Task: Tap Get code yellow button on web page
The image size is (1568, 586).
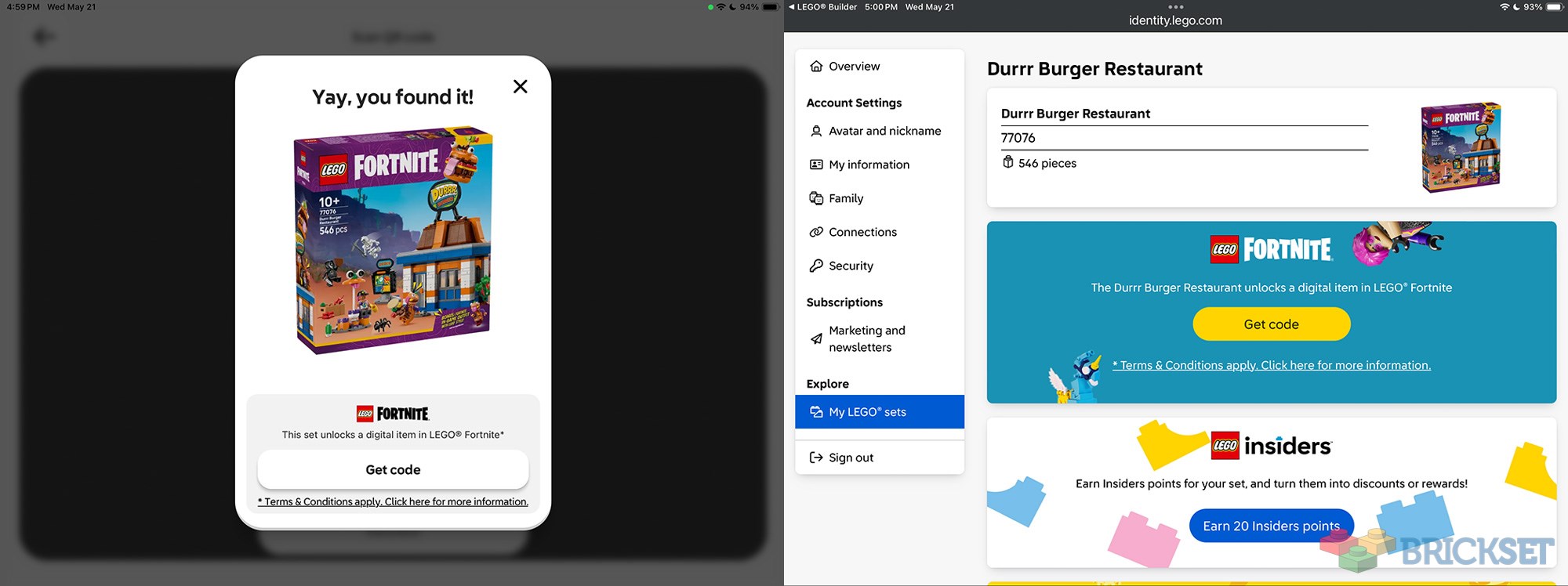Action: [1271, 324]
